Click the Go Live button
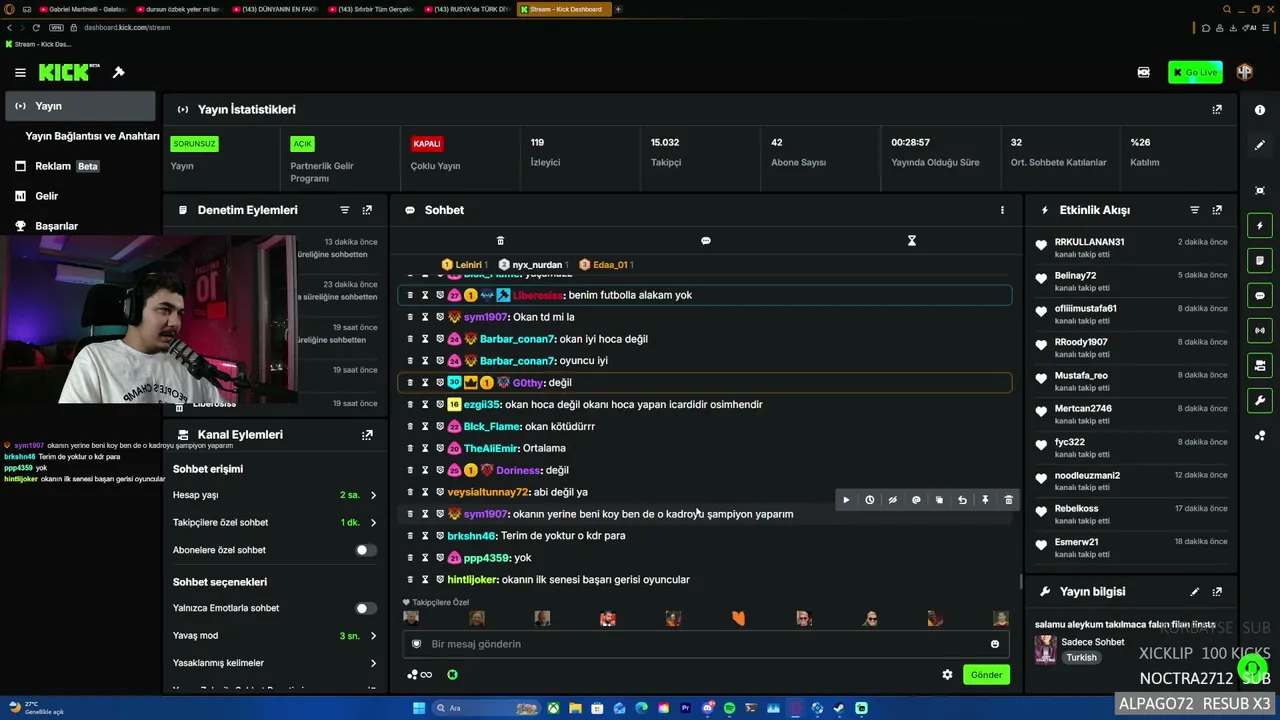This screenshot has width=1280, height=720. [x=1195, y=72]
